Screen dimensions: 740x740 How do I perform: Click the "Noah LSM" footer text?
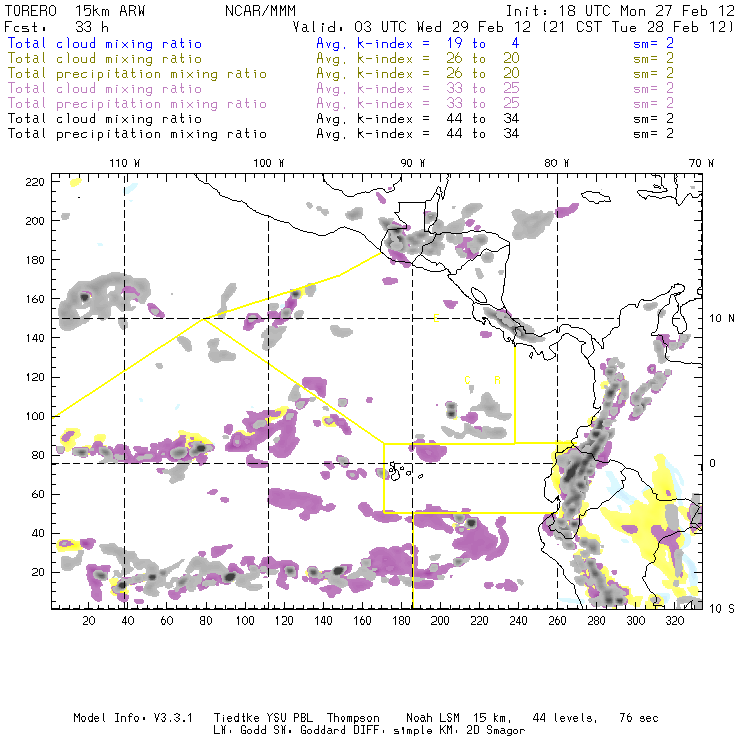433,718
